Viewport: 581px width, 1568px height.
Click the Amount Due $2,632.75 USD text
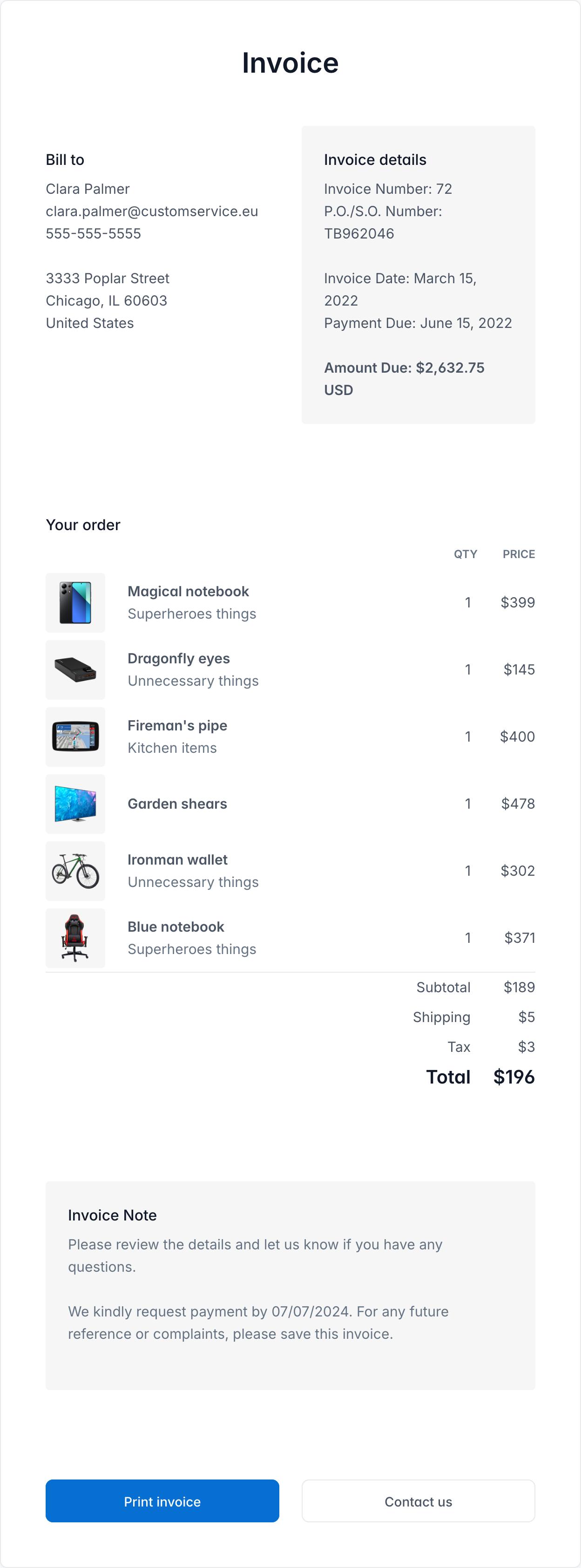404,368
